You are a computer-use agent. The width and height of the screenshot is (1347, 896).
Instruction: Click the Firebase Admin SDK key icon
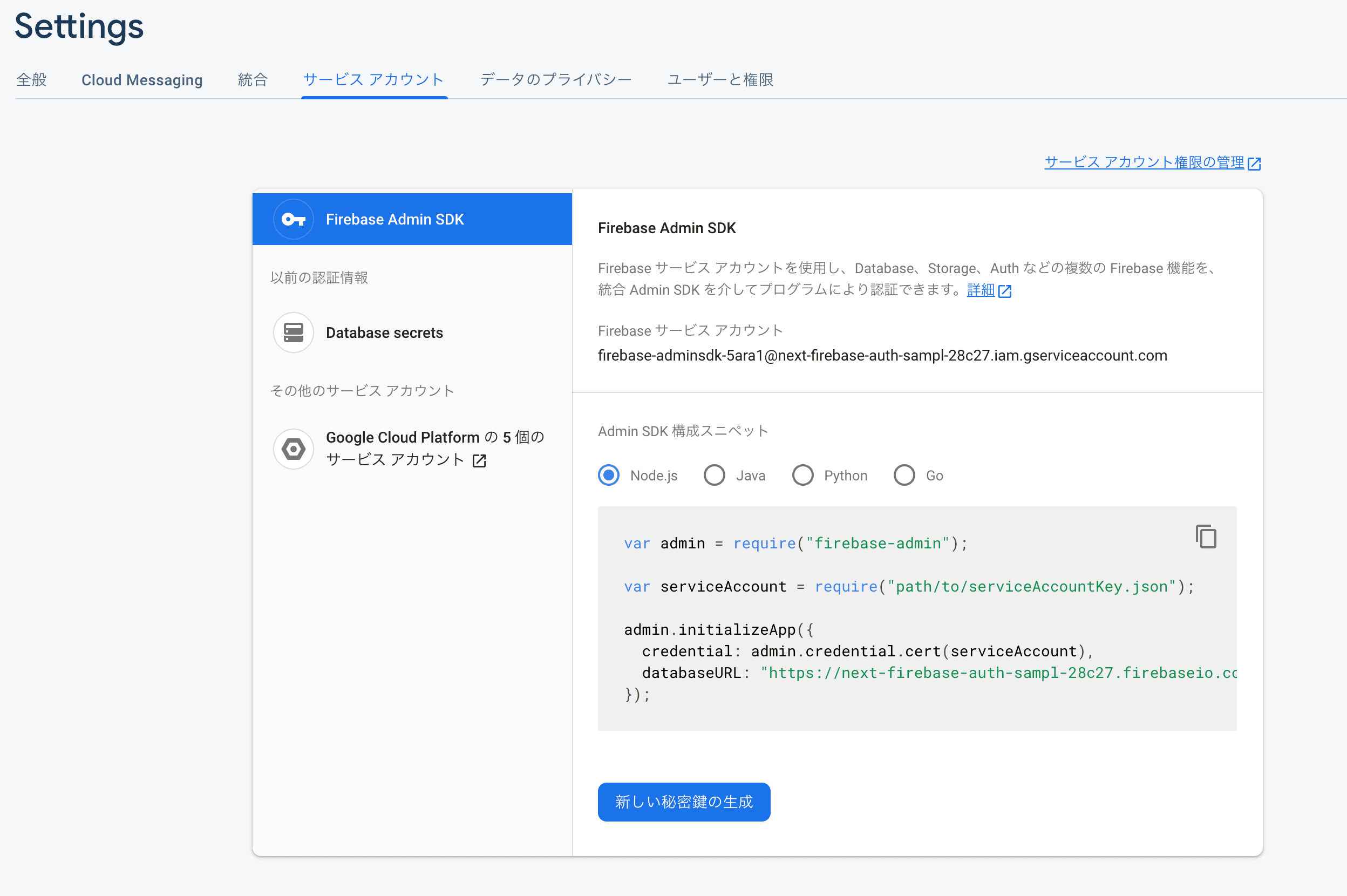293,219
